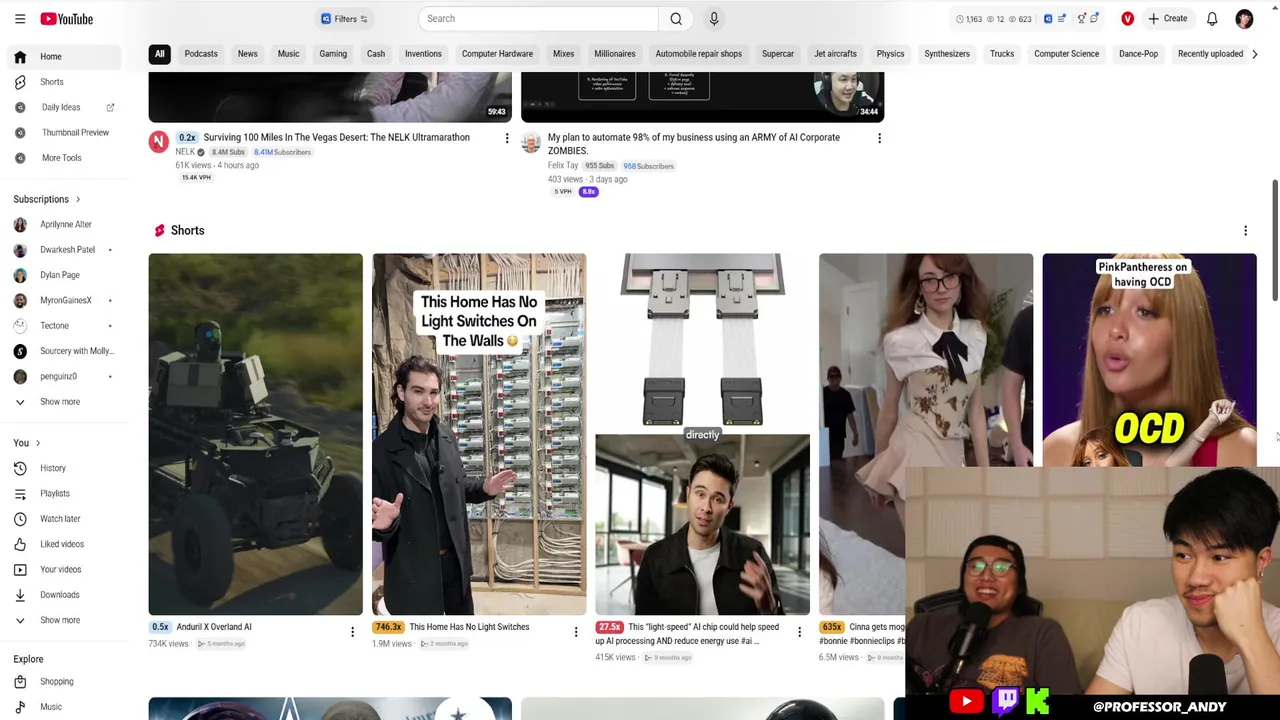Click the YouTube logo
Image resolution: width=1280 pixels, height=720 pixels.
tap(67, 19)
